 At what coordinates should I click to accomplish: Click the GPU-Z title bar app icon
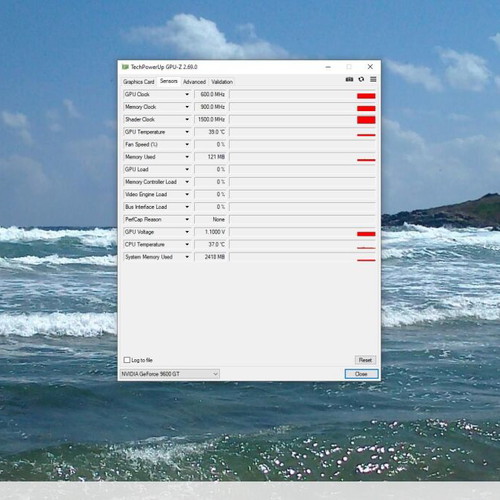[125, 67]
